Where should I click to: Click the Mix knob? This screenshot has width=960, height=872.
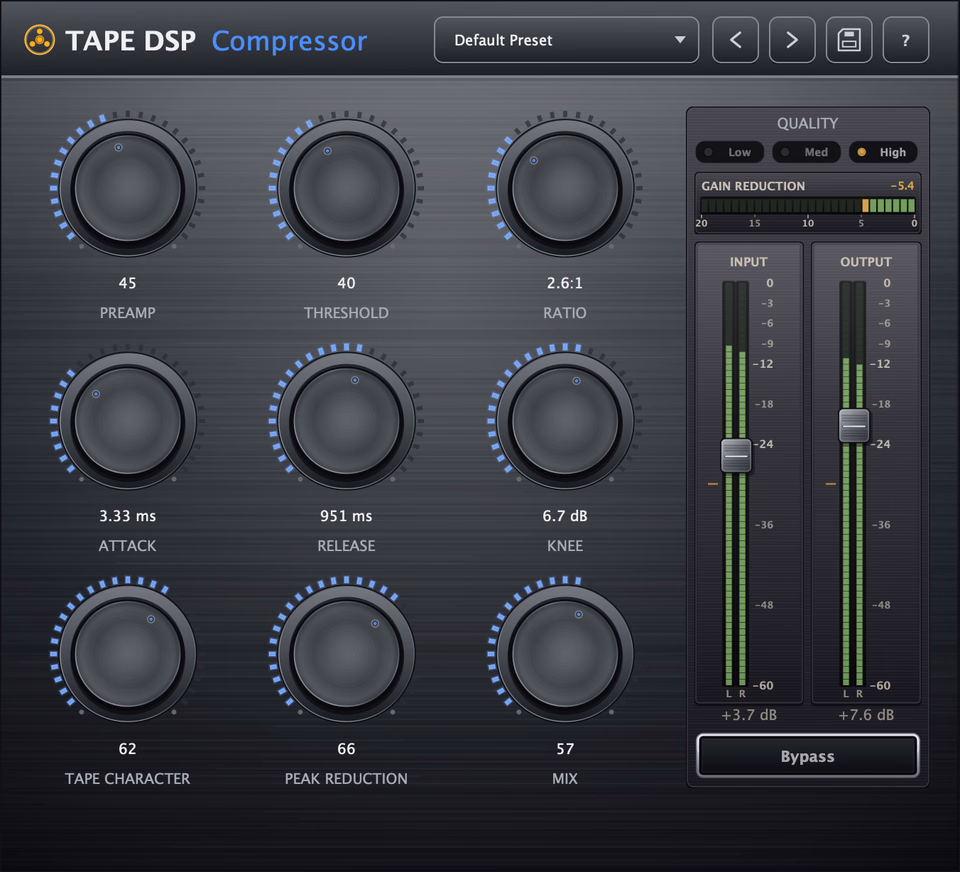564,653
